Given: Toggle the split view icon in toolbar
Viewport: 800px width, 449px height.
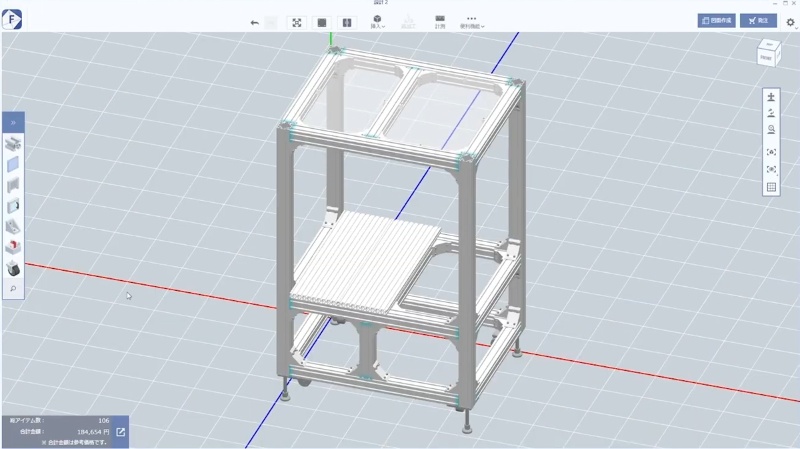Looking at the screenshot, I should coord(347,22).
